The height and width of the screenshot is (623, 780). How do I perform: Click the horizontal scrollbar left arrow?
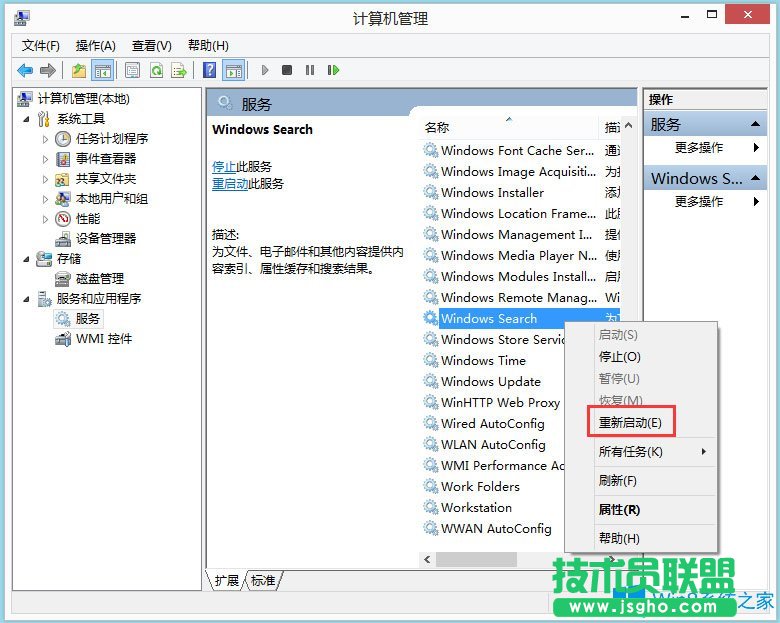(x=427, y=559)
